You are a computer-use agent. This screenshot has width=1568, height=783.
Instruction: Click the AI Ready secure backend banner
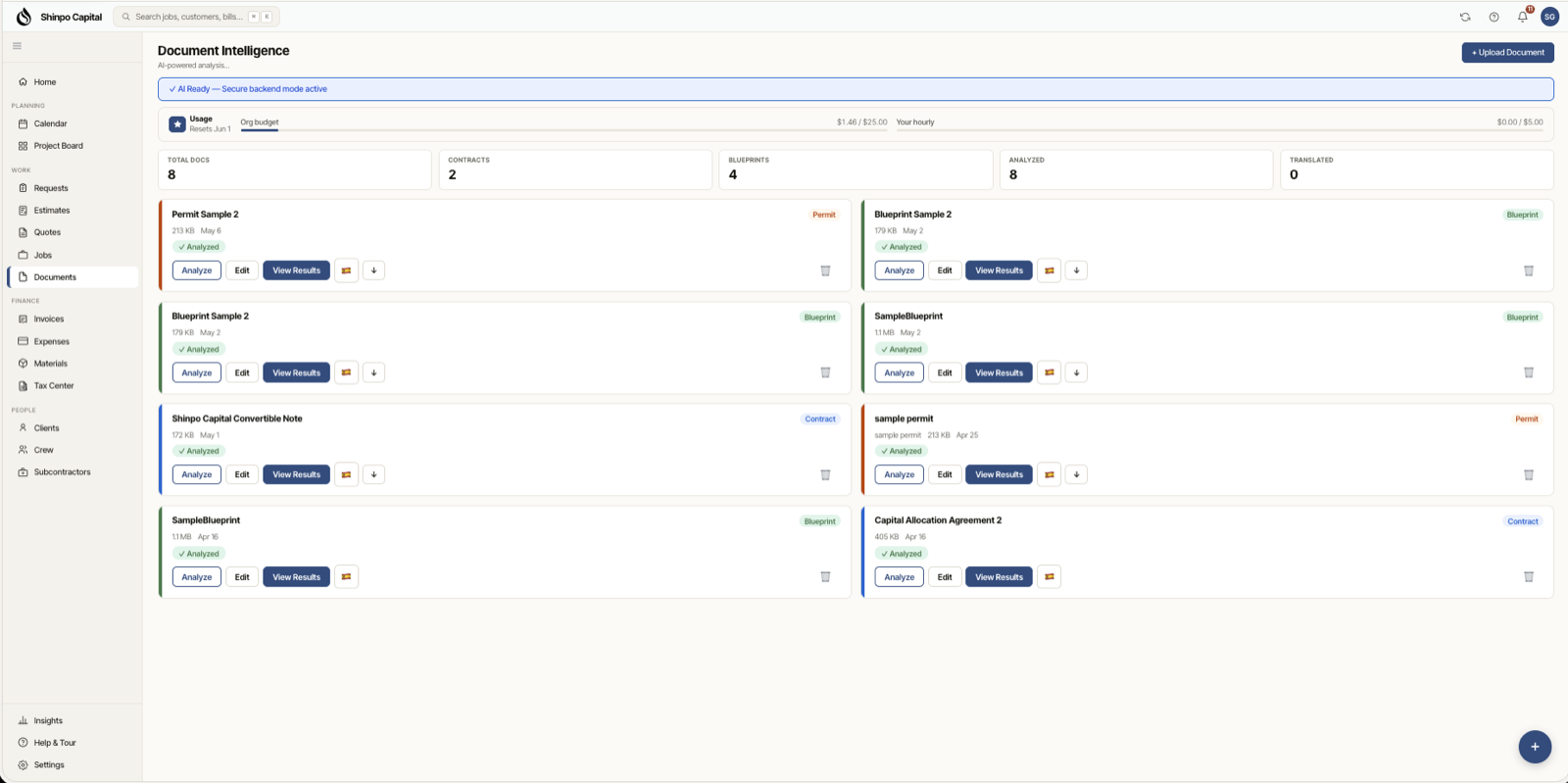coord(856,89)
